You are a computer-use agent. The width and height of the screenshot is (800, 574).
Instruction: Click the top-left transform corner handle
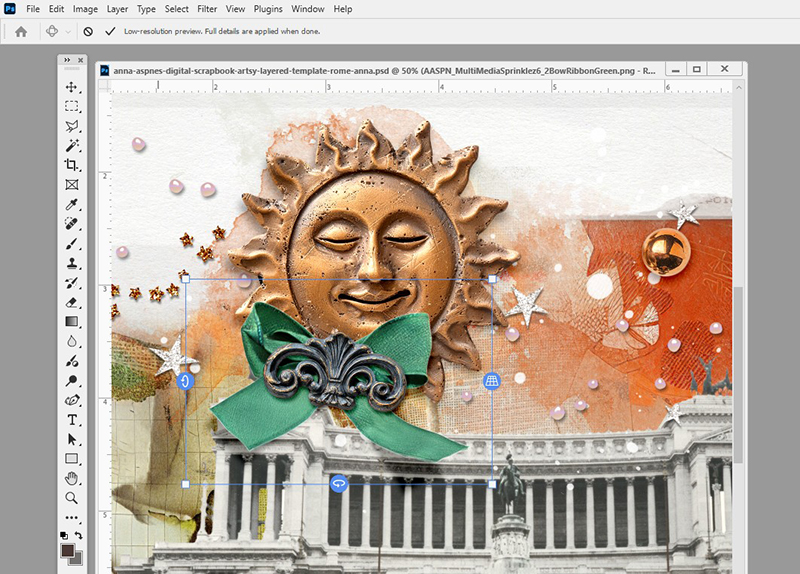186,279
